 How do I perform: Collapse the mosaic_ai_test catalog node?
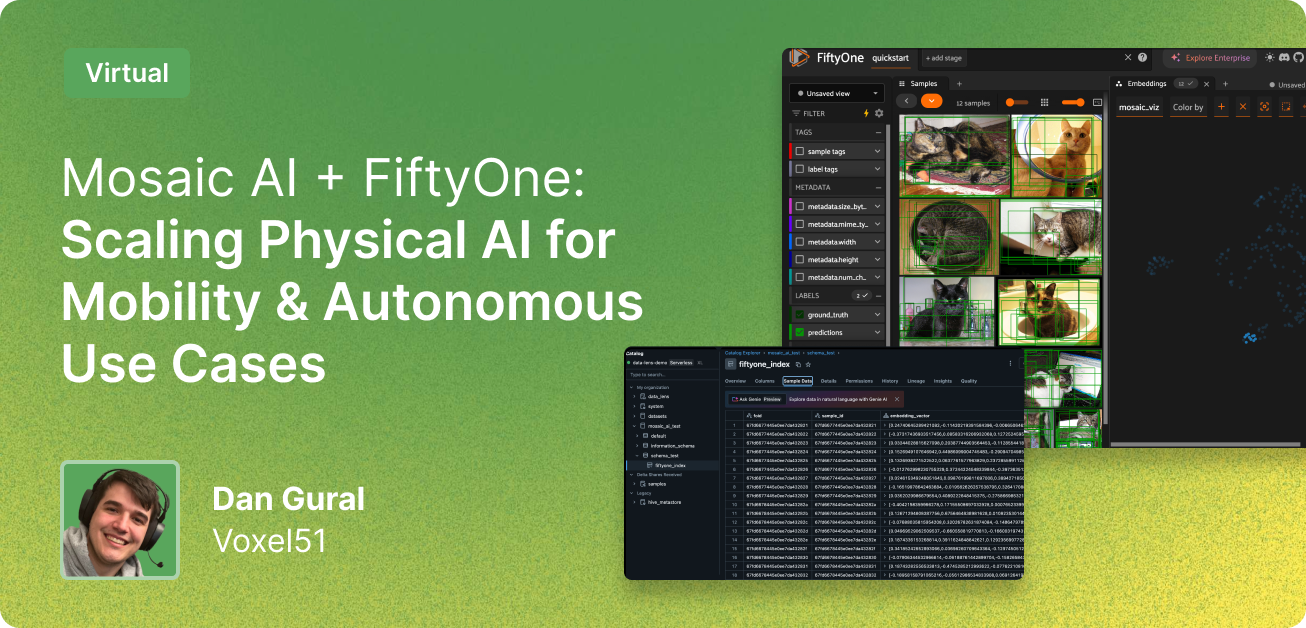[x=634, y=426]
